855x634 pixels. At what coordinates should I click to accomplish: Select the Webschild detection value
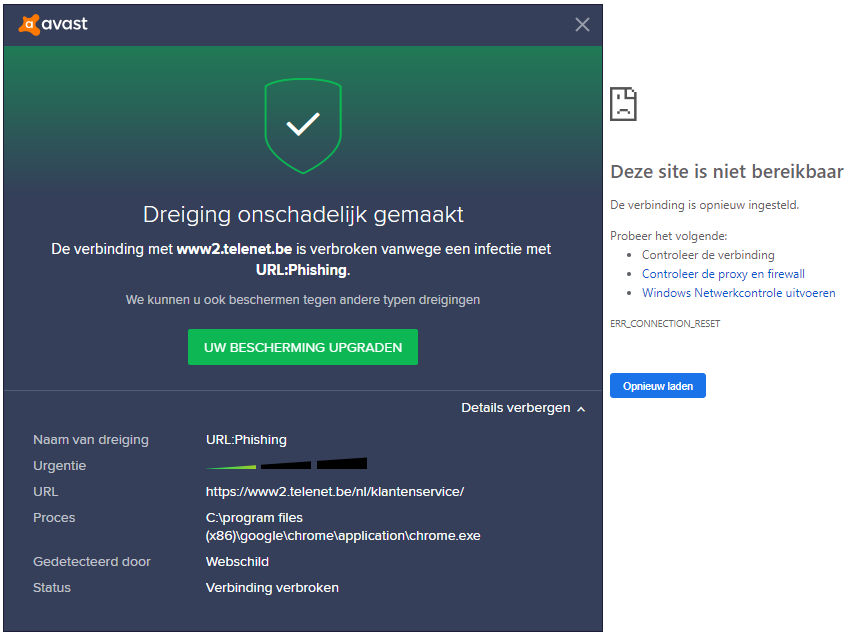click(x=237, y=561)
